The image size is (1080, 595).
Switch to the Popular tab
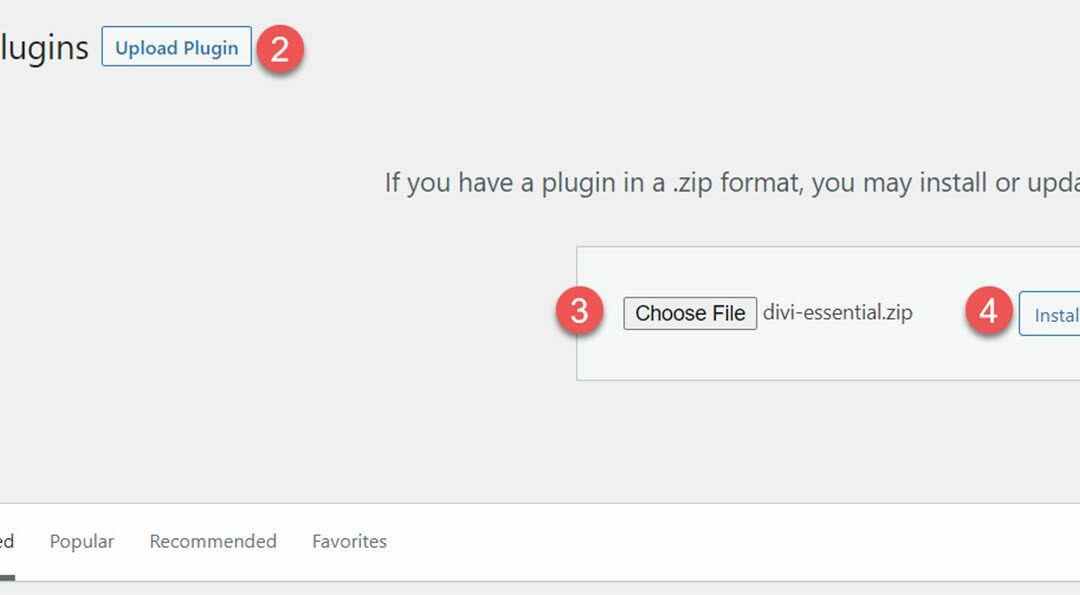pyautogui.click(x=82, y=541)
